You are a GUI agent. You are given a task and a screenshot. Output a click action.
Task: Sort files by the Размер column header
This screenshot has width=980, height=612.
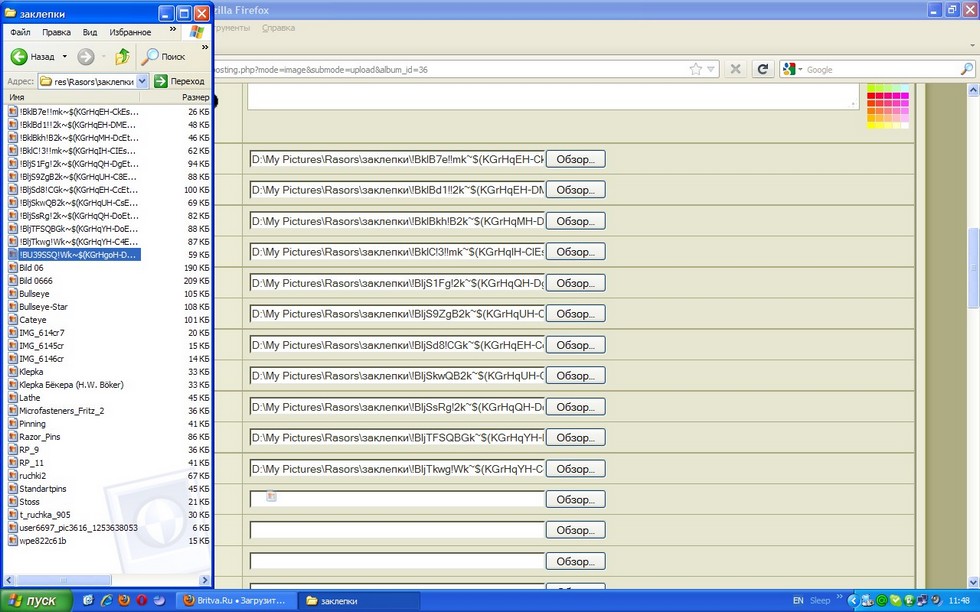(195, 97)
